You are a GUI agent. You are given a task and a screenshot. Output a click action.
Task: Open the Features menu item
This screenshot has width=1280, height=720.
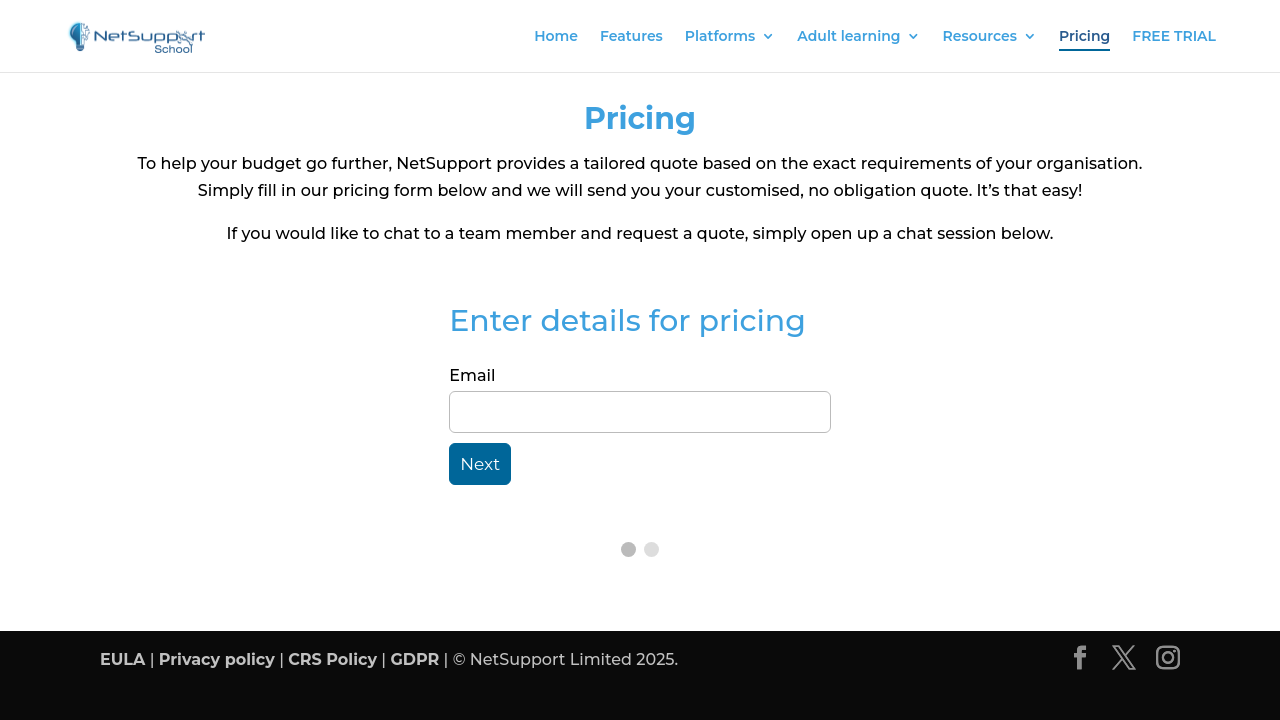click(631, 36)
